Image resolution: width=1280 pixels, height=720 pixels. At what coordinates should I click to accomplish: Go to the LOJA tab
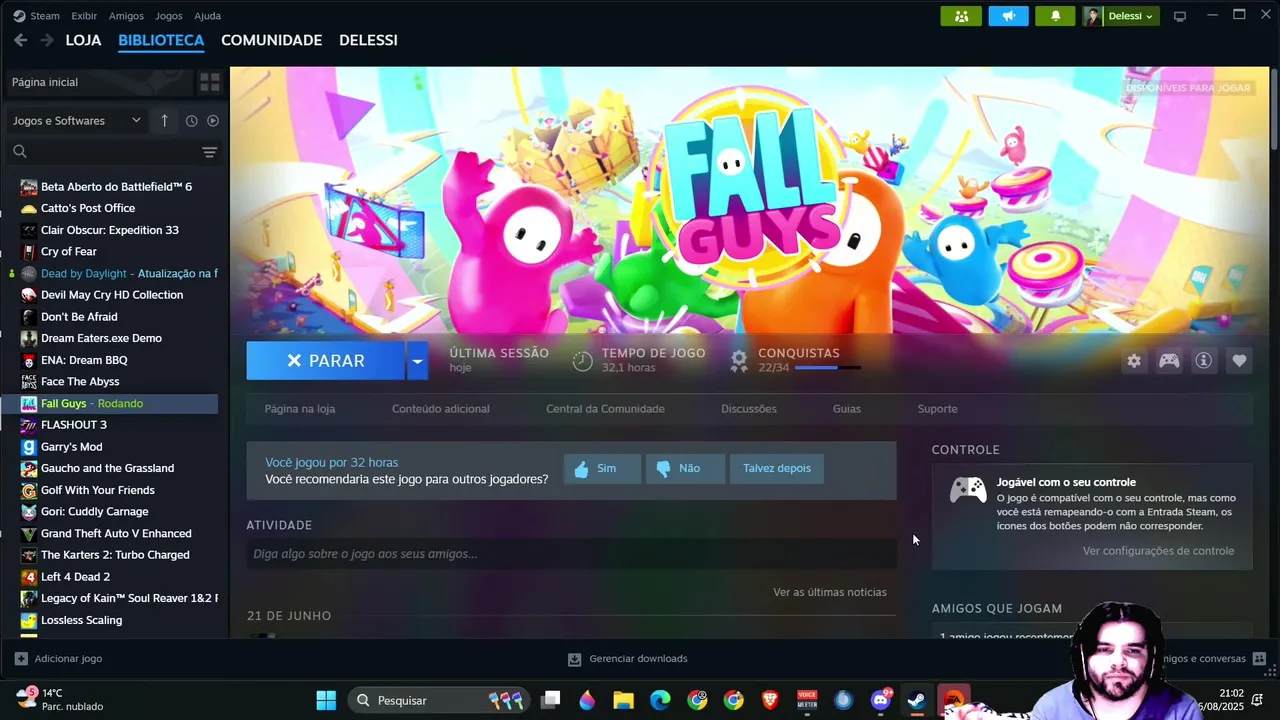point(83,40)
